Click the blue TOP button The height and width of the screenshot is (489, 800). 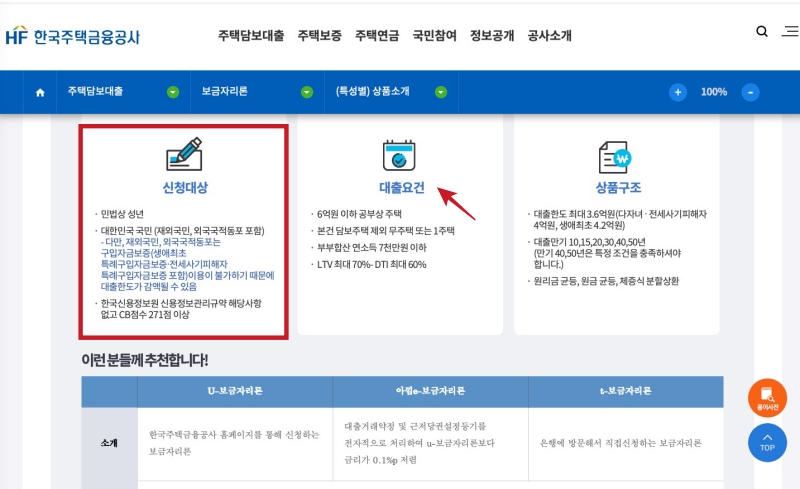tap(767, 443)
